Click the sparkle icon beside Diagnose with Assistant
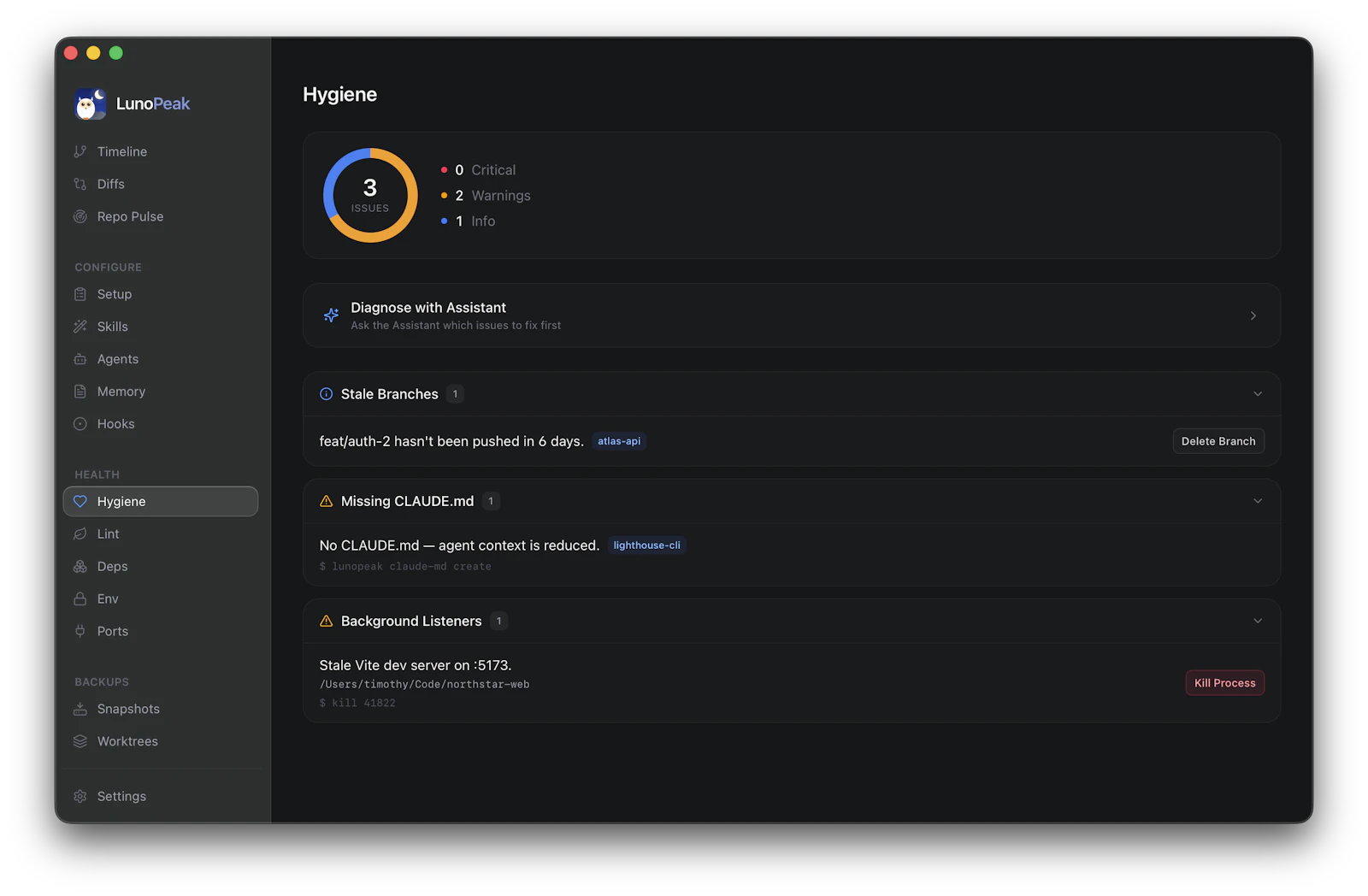The height and width of the screenshot is (896, 1368). (331, 315)
